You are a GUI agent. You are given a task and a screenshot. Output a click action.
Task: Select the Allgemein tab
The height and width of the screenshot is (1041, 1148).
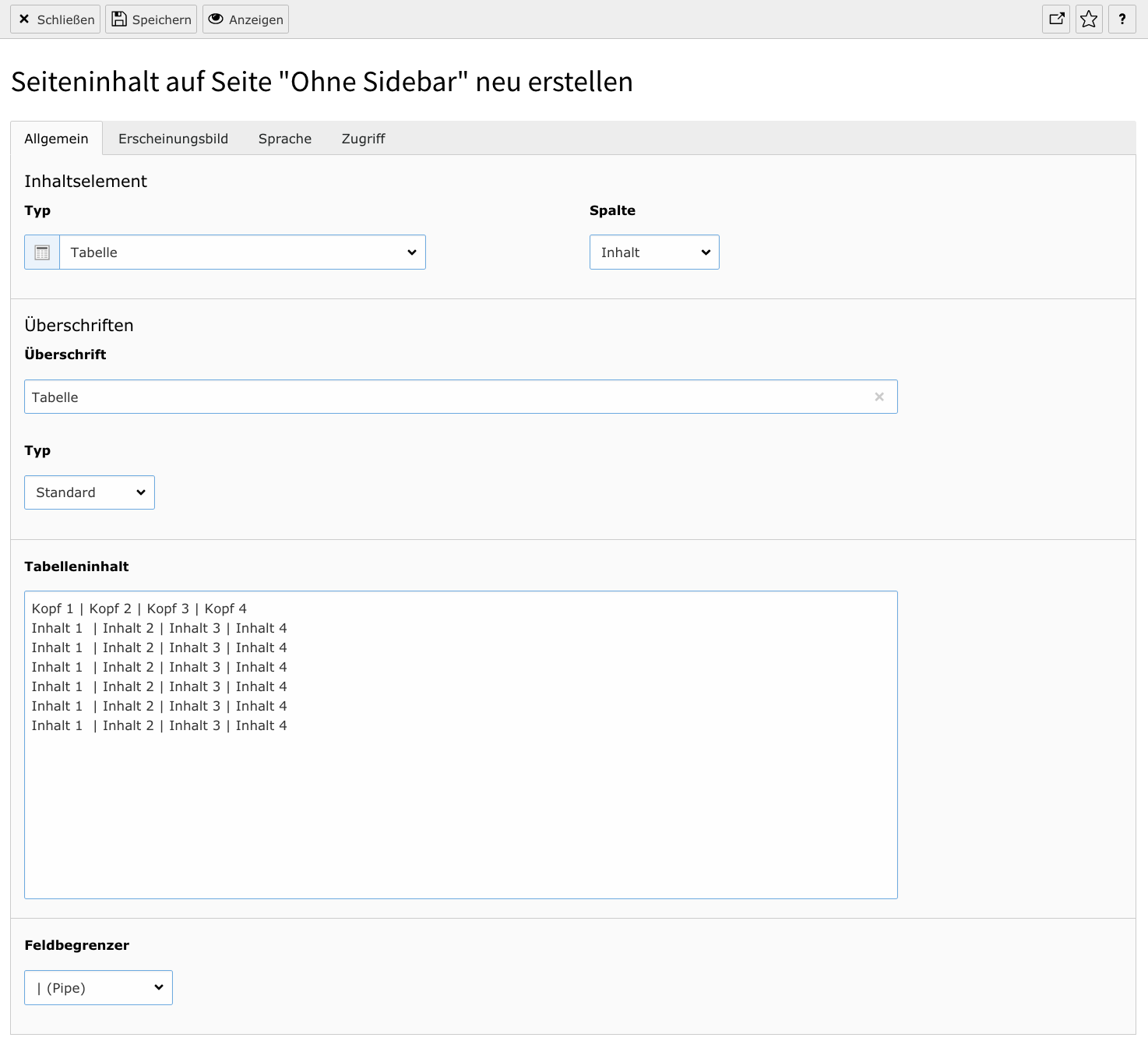[x=56, y=139]
